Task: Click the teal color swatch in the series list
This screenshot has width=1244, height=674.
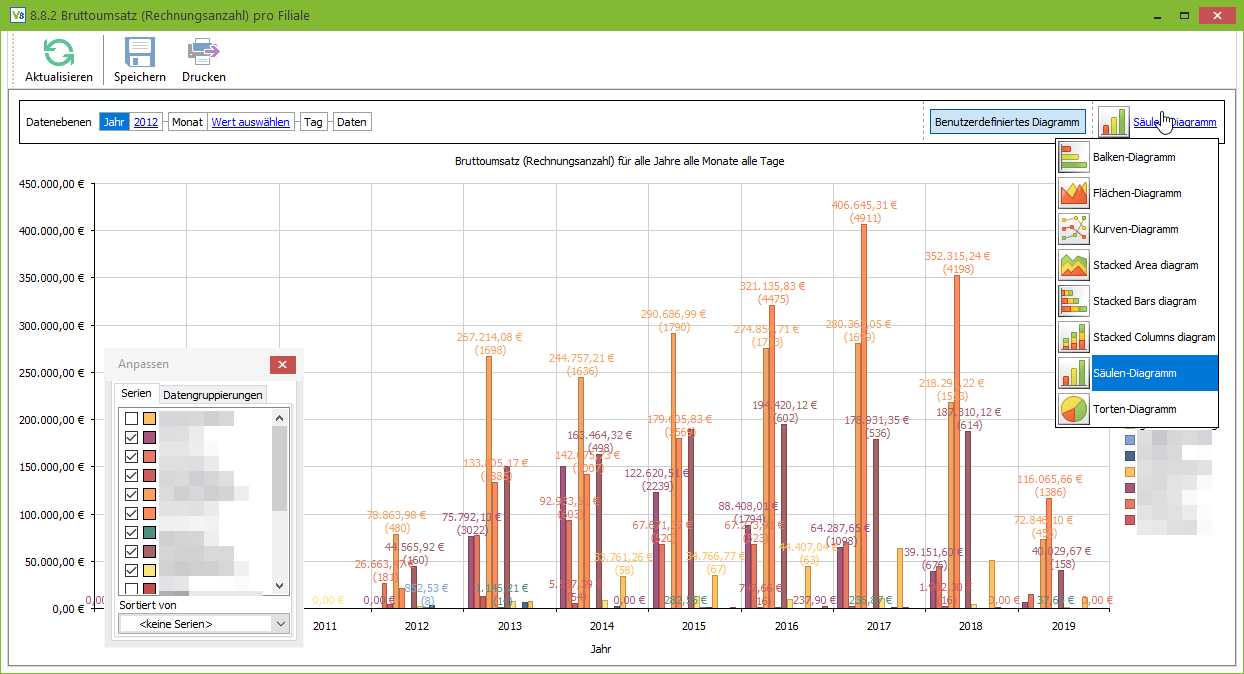Action: click(150, 532)
